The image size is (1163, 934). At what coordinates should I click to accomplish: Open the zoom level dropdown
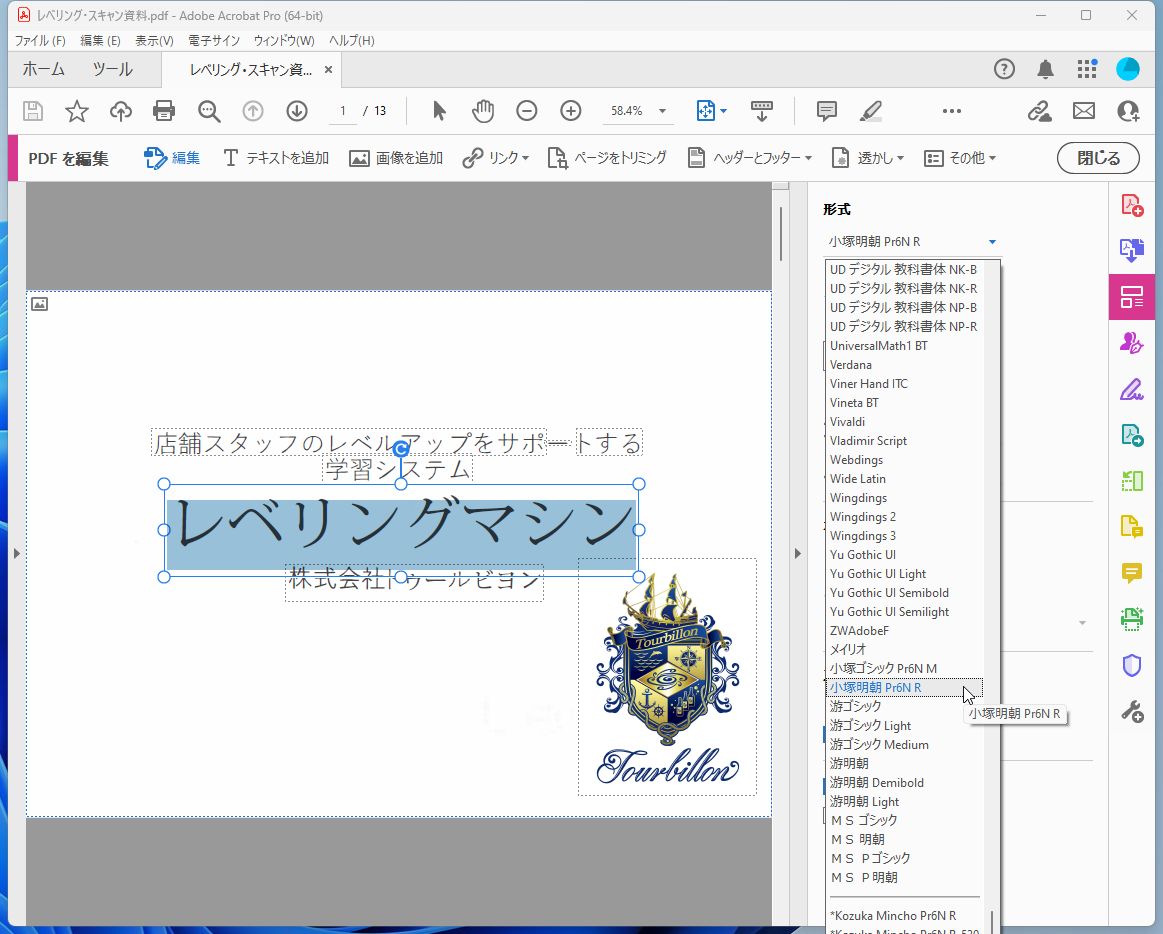(662, 111)
